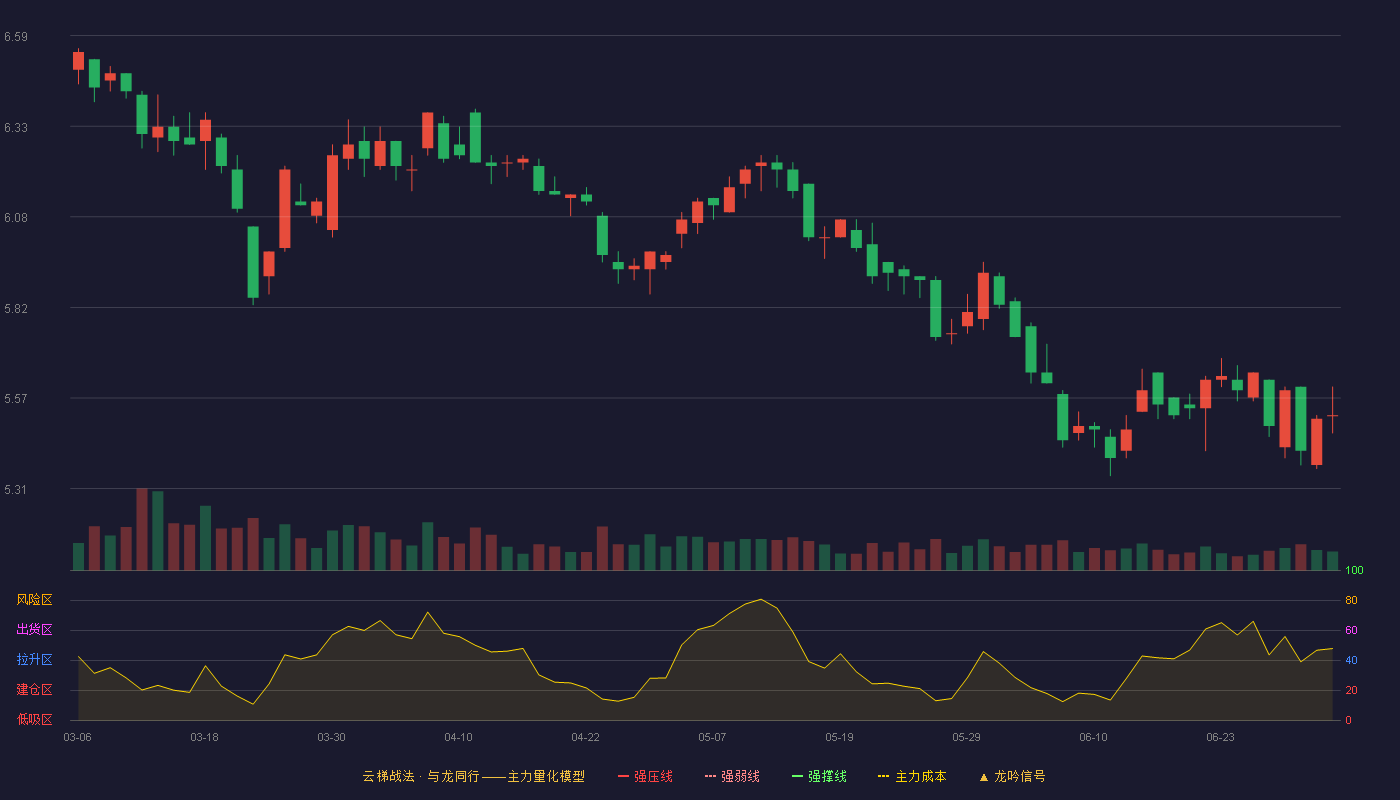Image resolution: width=1400 pixels, height=800 pixels.
Task: Click the 03-18 date label
Action: pos(204,737)
